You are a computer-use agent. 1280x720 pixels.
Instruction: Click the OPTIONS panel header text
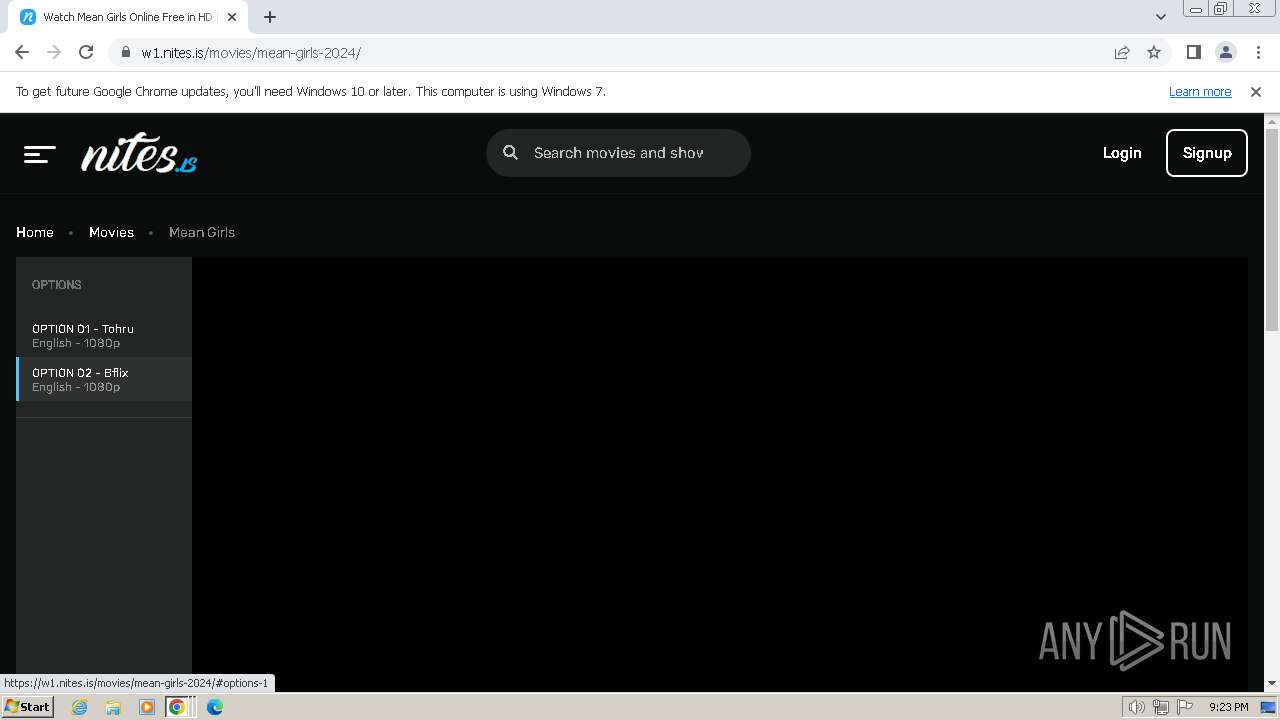coord(57,285)
